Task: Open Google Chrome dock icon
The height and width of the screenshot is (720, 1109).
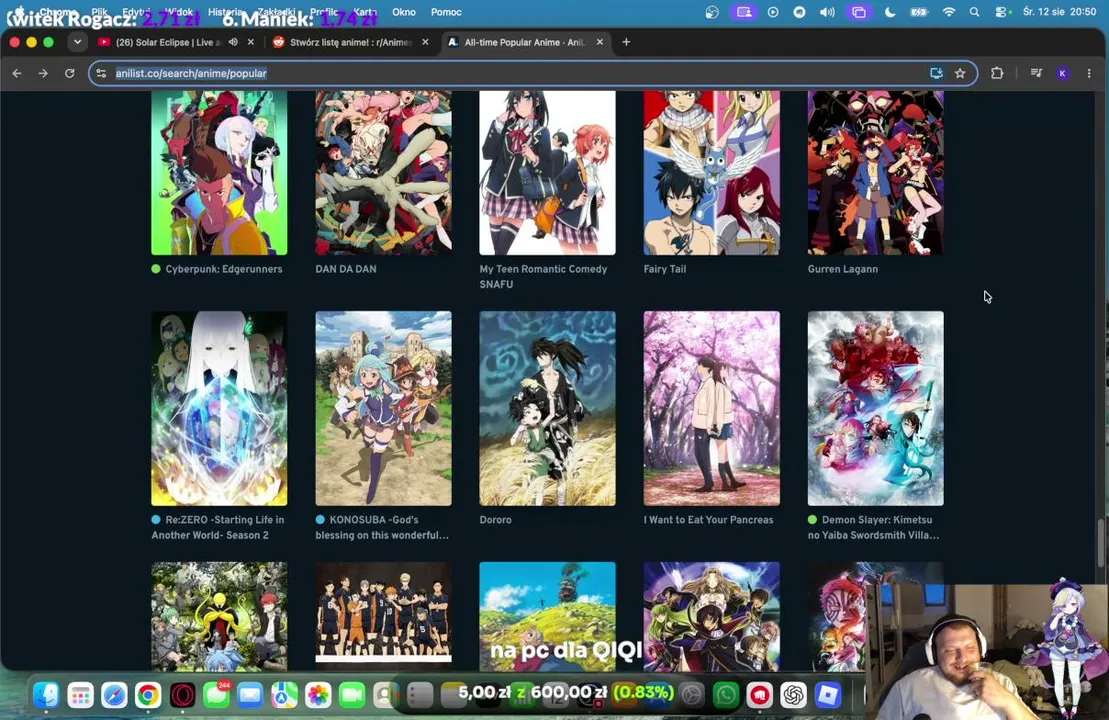Action: (x=148, y=695)
